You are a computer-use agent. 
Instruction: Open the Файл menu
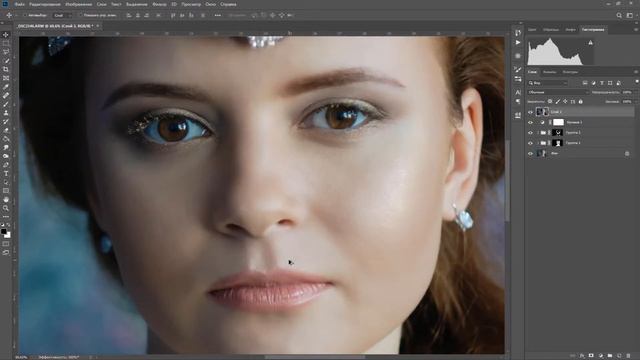19,4
